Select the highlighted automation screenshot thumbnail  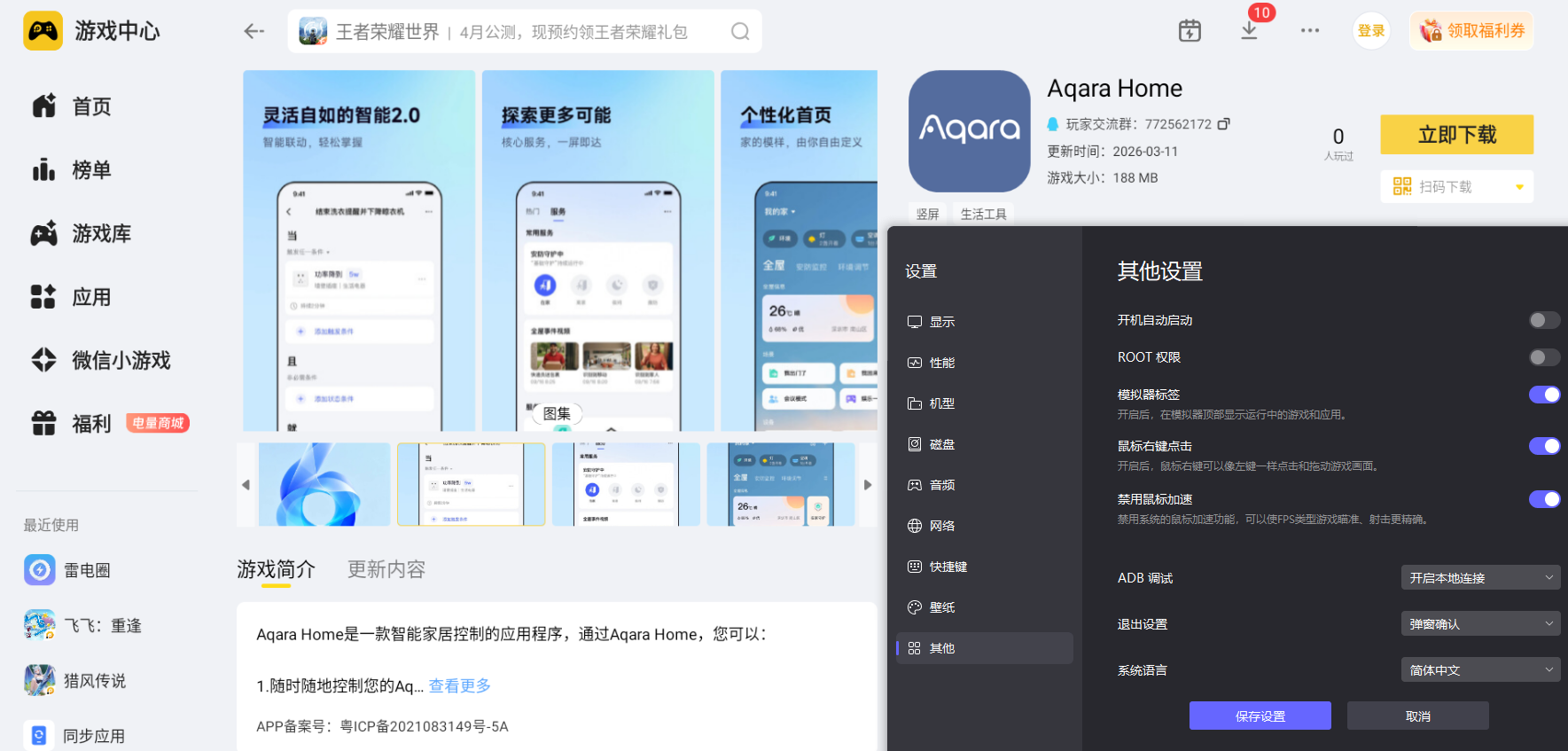click(471, 484)
